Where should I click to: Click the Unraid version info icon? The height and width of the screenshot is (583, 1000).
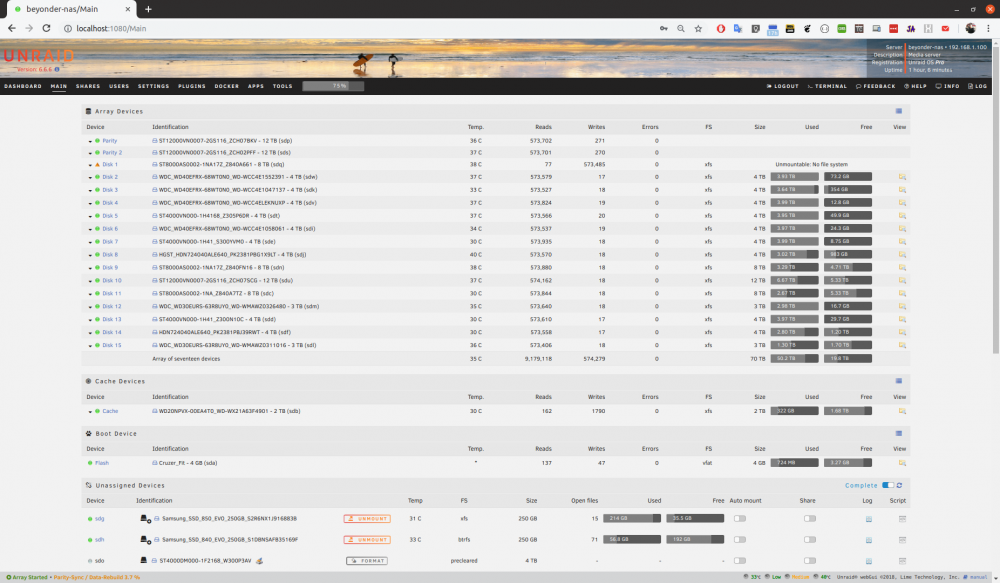pos(57,70)
